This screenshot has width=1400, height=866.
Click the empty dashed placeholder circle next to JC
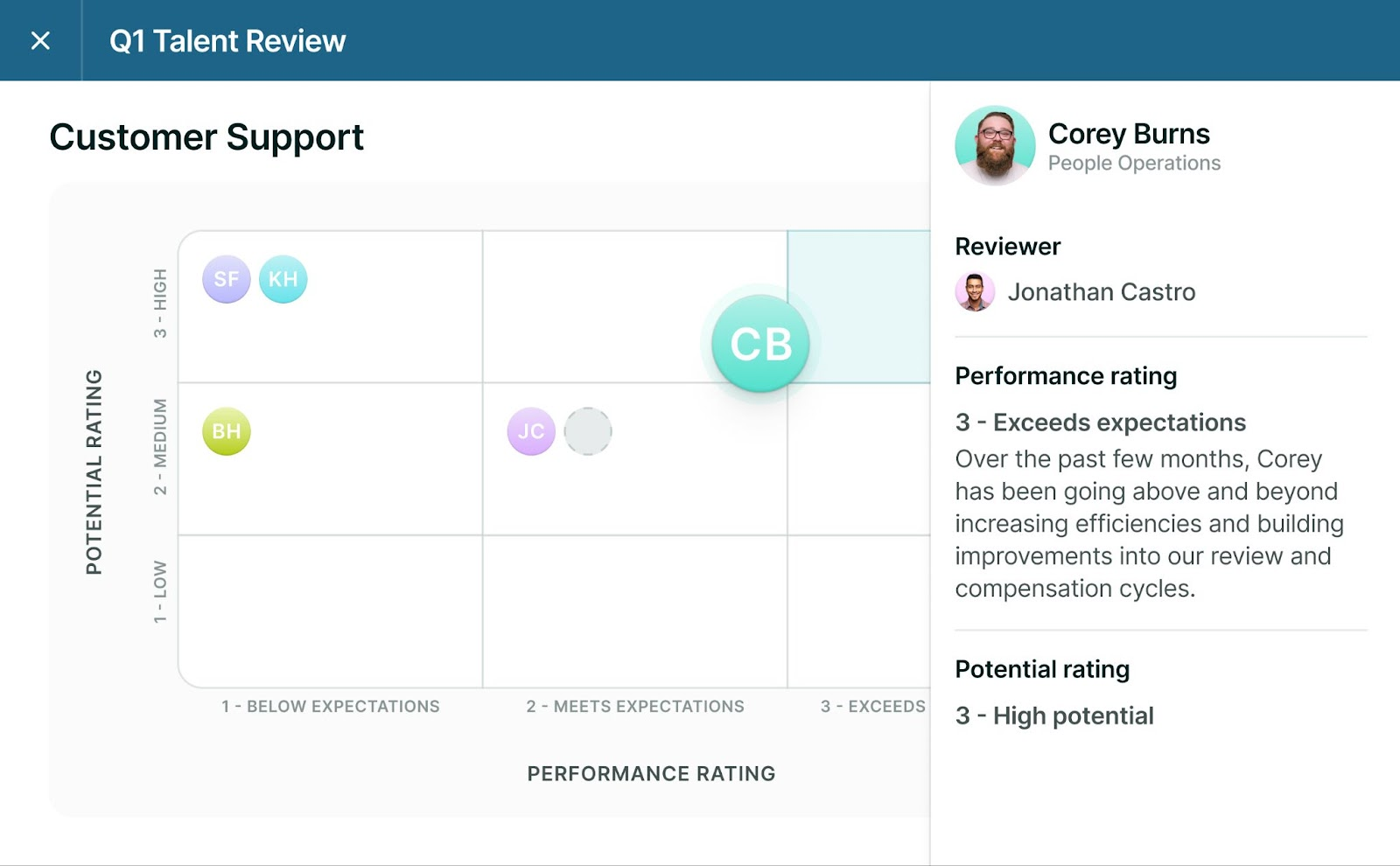[588, 430]
